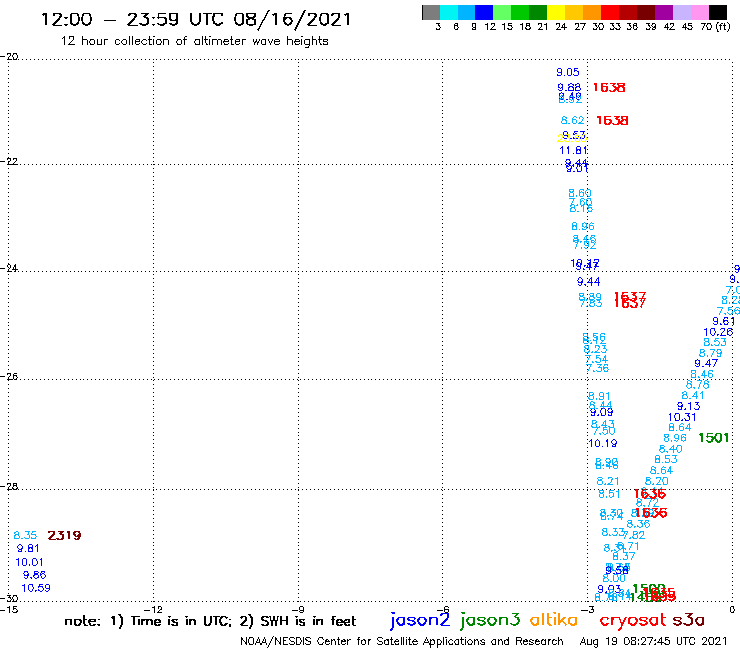The width and height of the screenshot is (740, 650).
Task: Click the wave height value 10.19
Action: [x=603, y=443]
